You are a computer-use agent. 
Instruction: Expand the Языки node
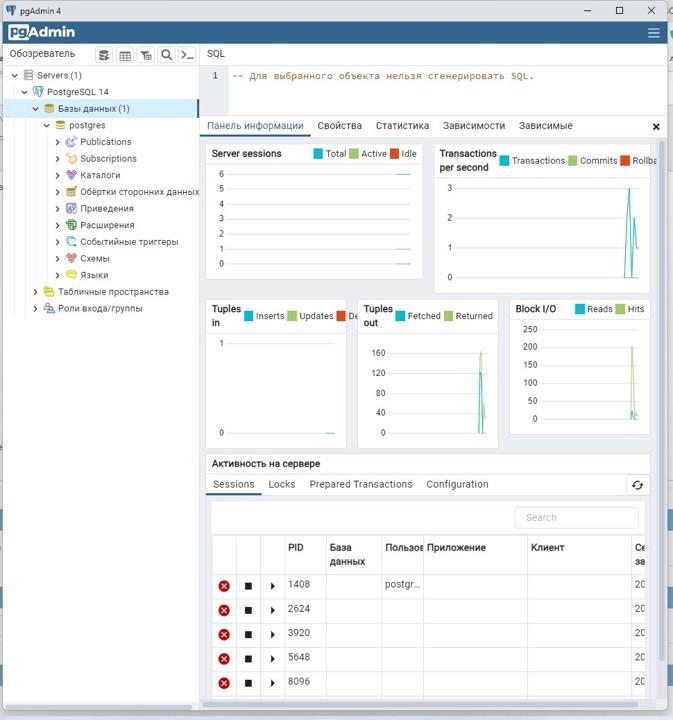tap(57, 275)
